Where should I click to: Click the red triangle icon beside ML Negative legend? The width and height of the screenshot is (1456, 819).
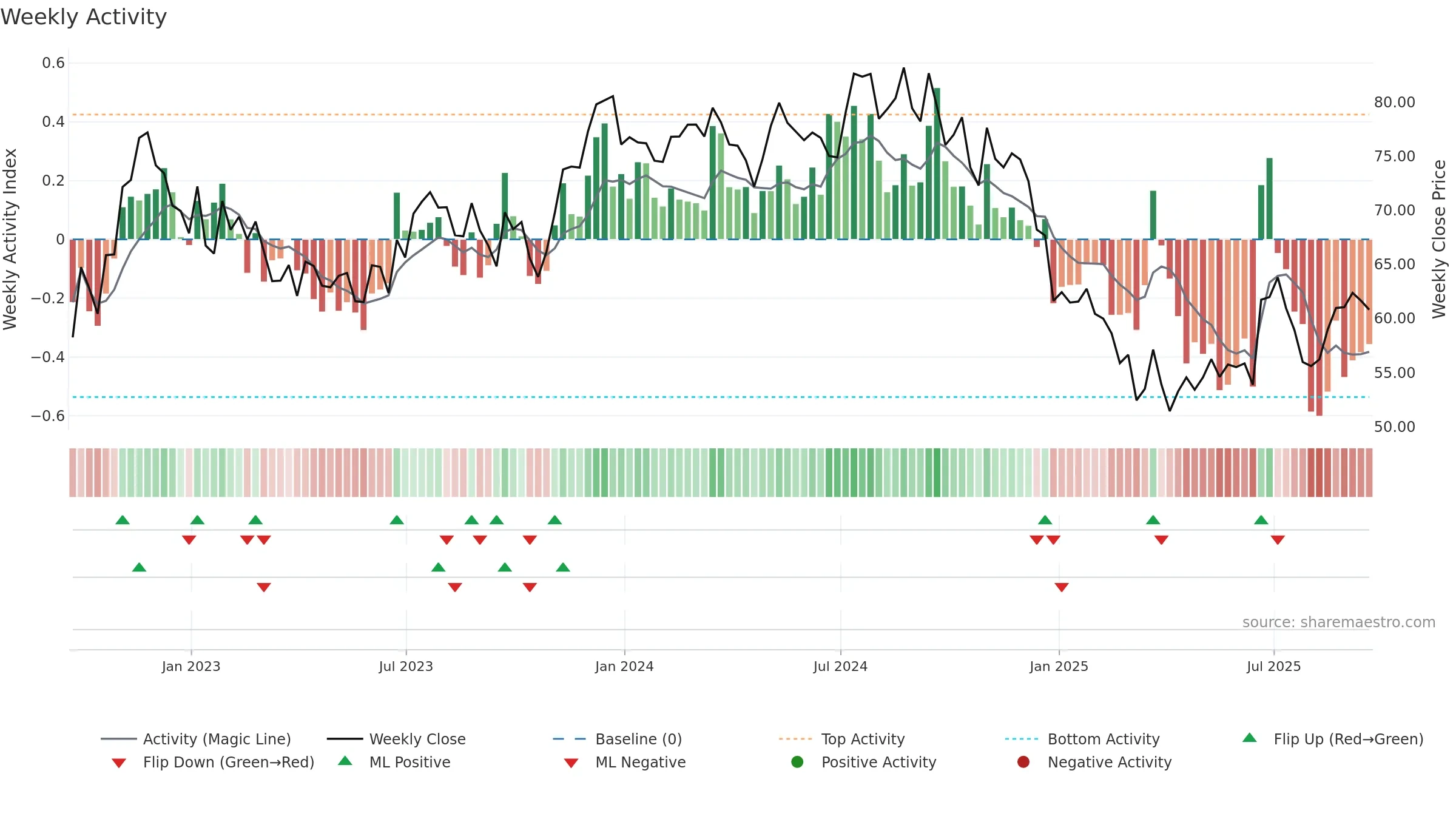click(571, 763)
